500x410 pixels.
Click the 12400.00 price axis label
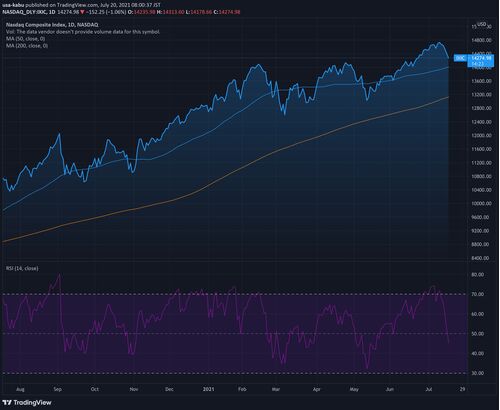pos(481,122)
